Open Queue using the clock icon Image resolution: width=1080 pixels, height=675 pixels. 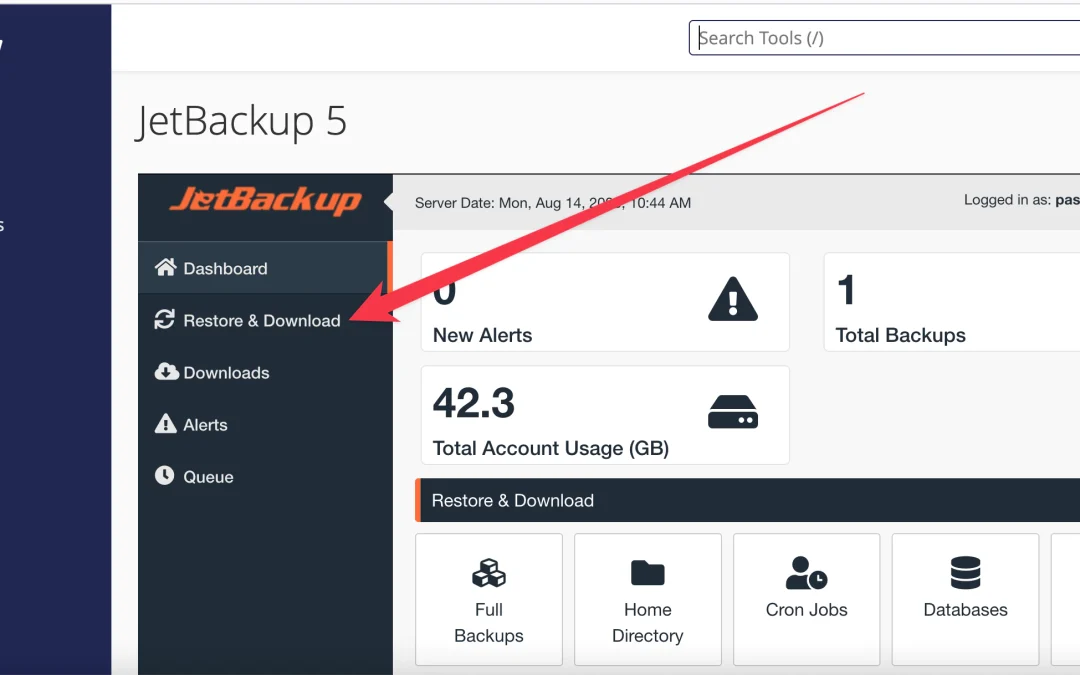(164, 476)
